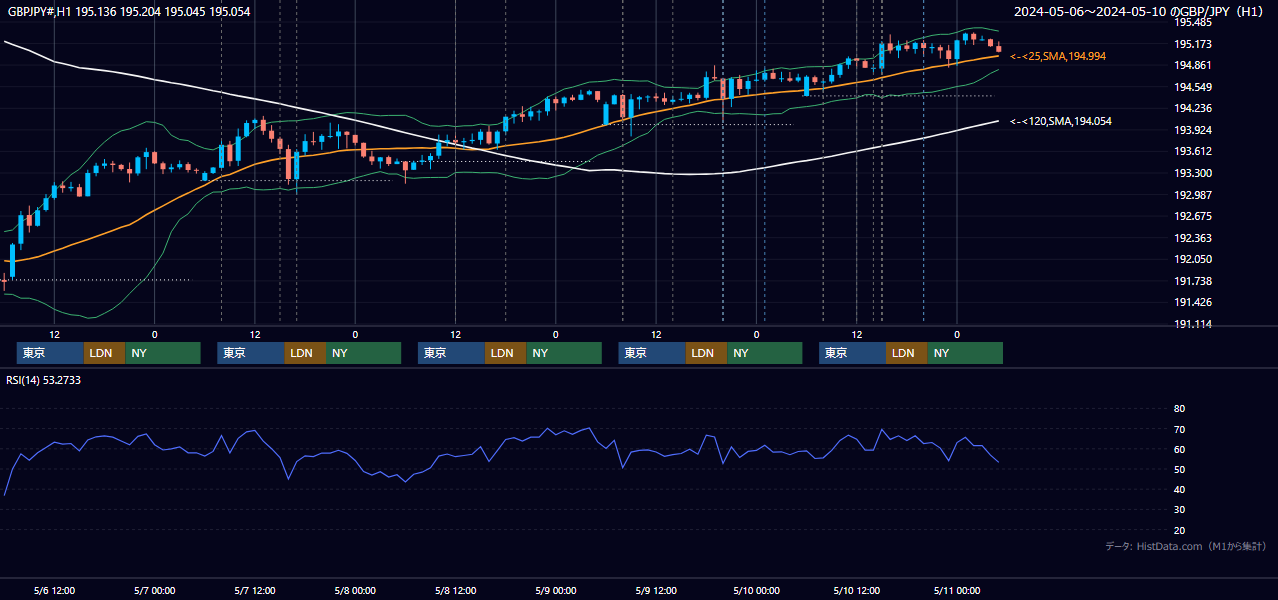Click price axis value 192.987
This screenshot has width=1278, height=600.
(1192, 194)
